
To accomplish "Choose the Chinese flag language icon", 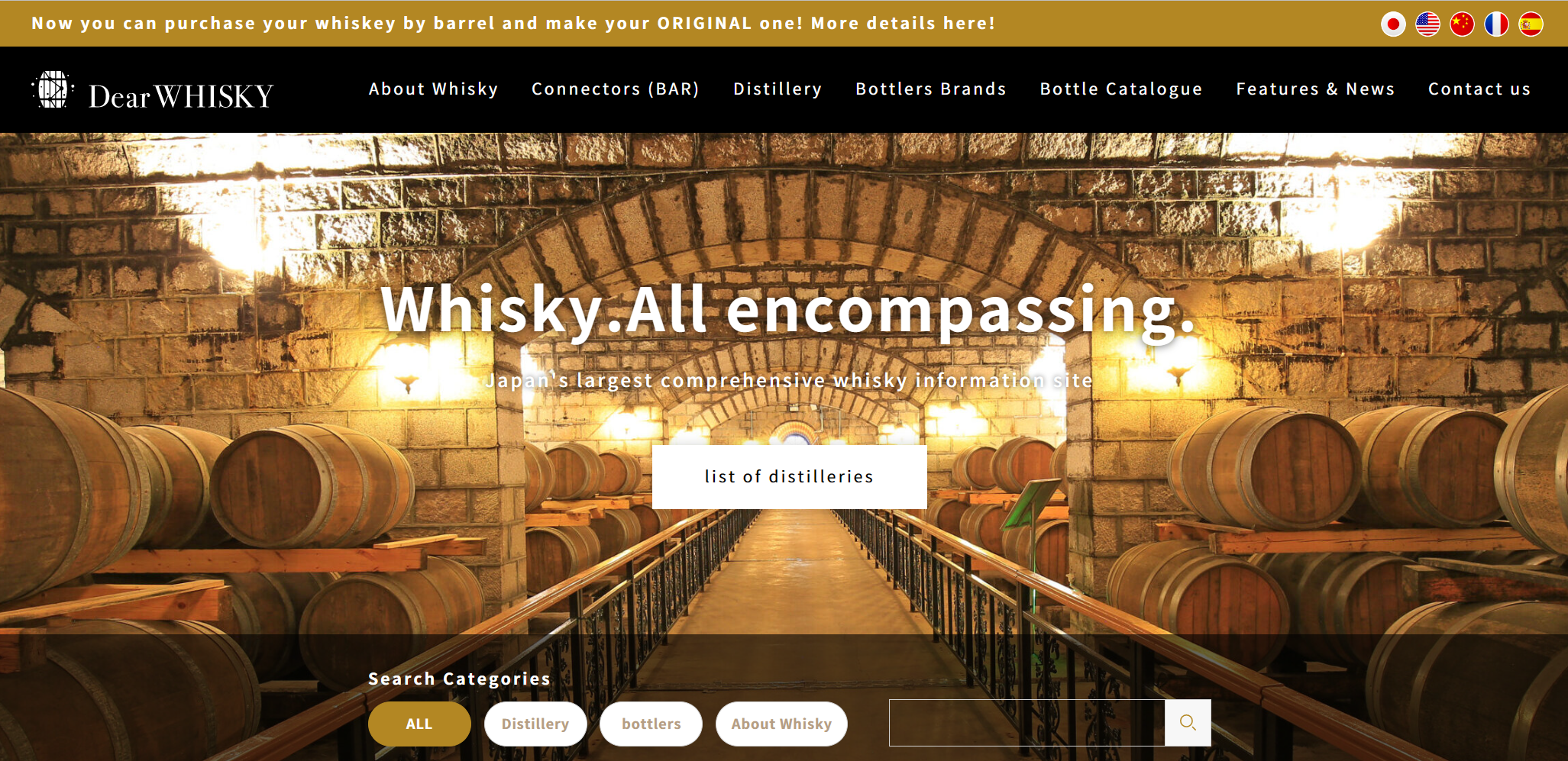I will [1462, 24].
